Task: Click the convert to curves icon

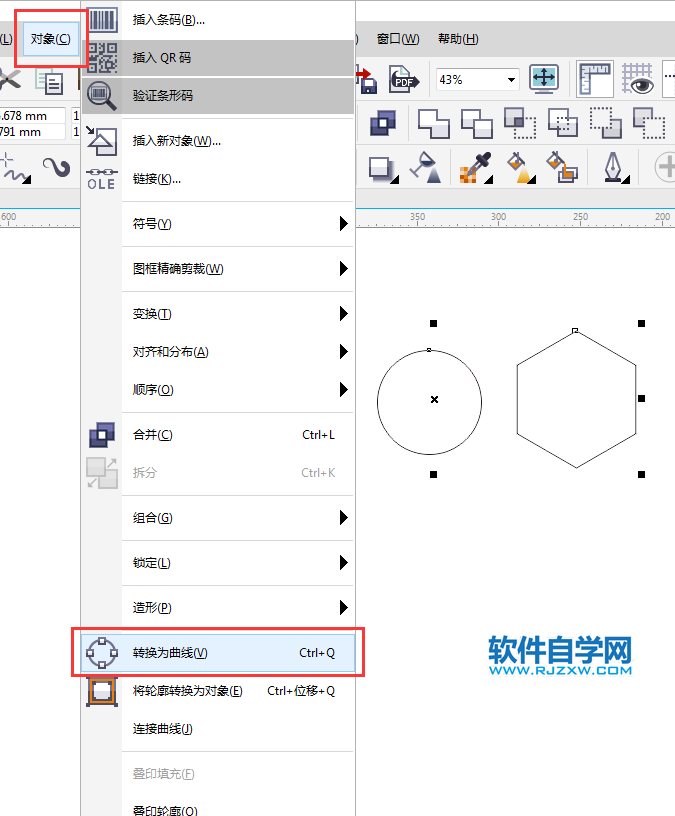Action: [102, 653]
